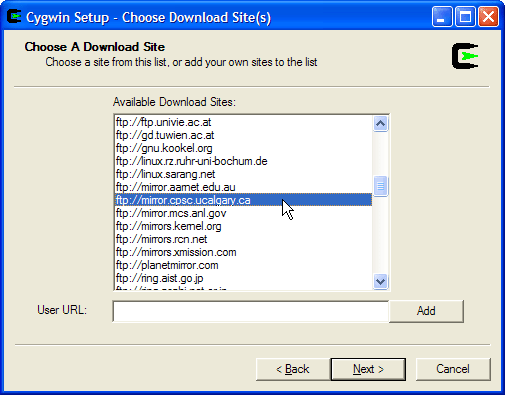Minimize the Cygwin Setup window
505x395 pixels.
442,16
